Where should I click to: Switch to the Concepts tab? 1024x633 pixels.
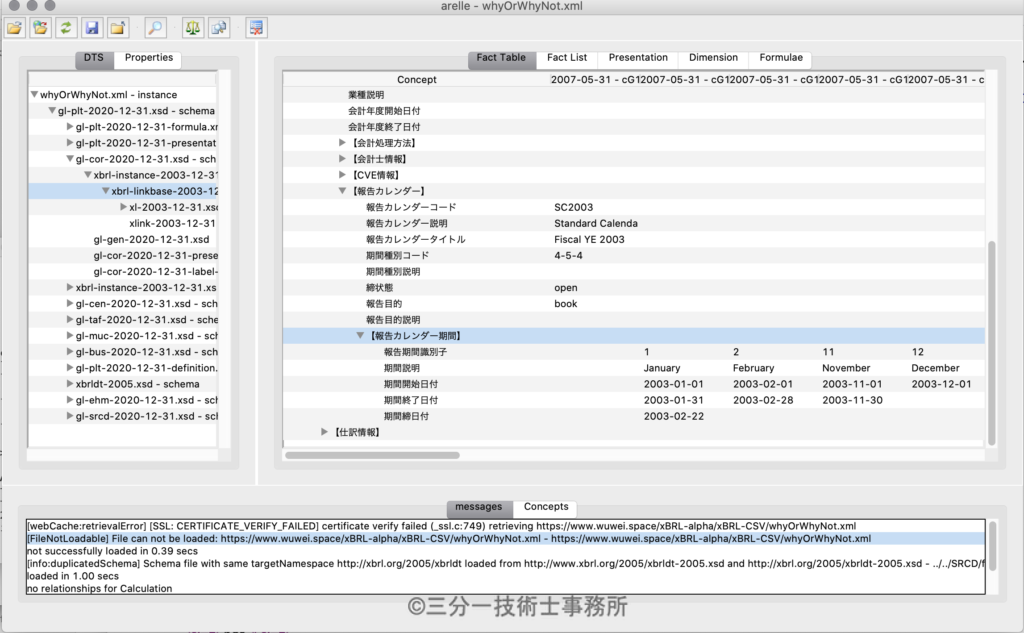(x=546, y=507)
